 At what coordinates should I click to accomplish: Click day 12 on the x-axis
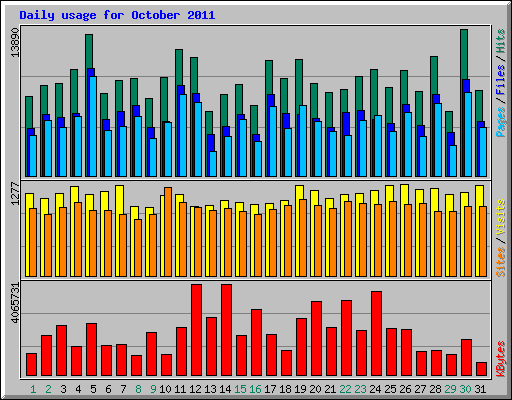pyautogui.click(x=195, y=389)
